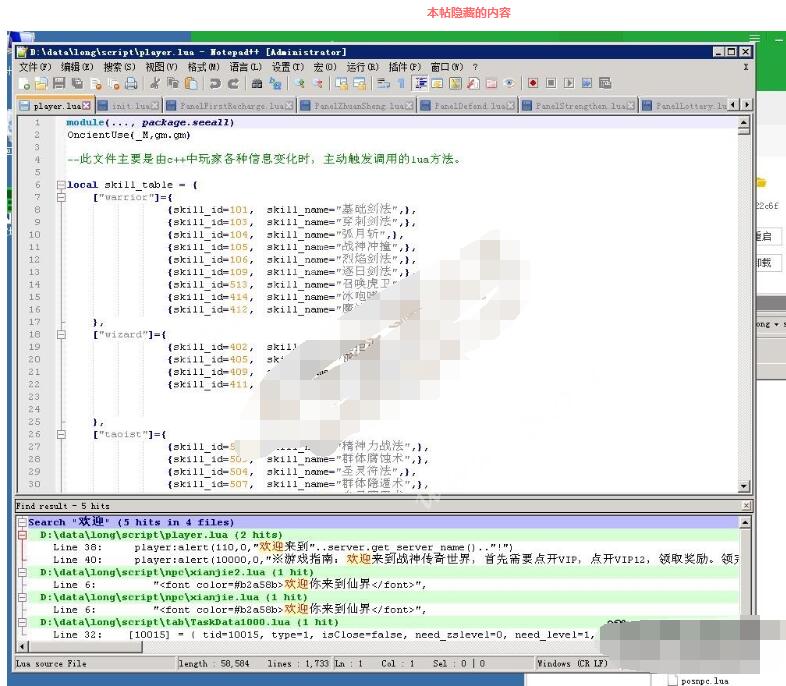Viewport: 786px width, 686px height.
Task: Click the Print toolbar icon
Action: tap(129, 84)
